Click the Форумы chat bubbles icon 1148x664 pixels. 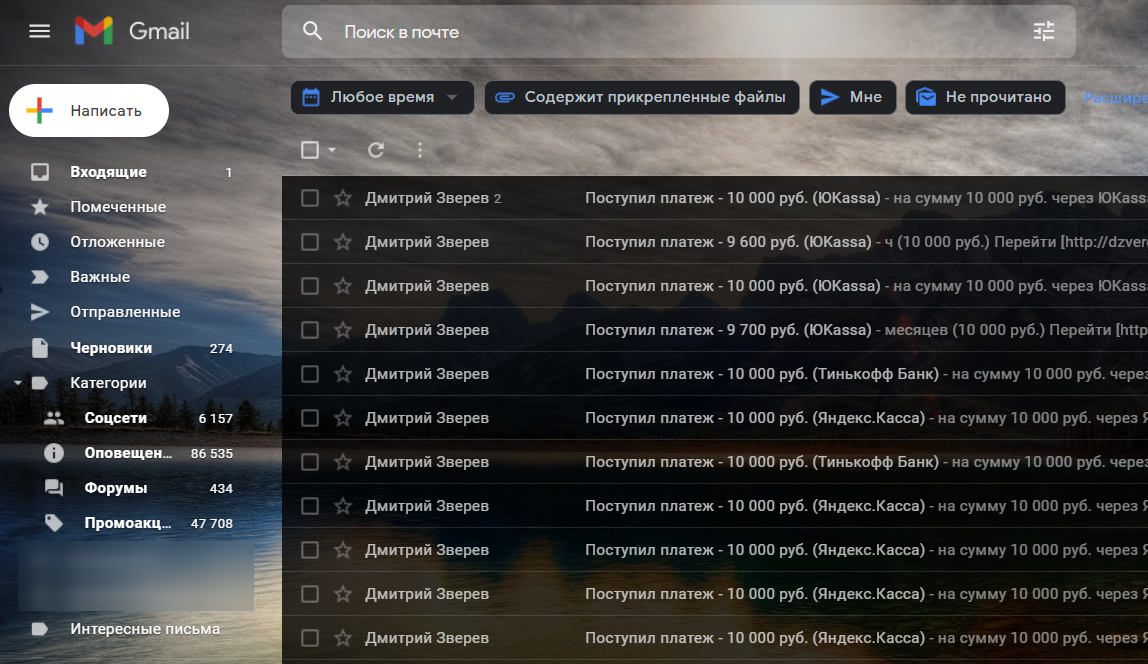point(53,488)
